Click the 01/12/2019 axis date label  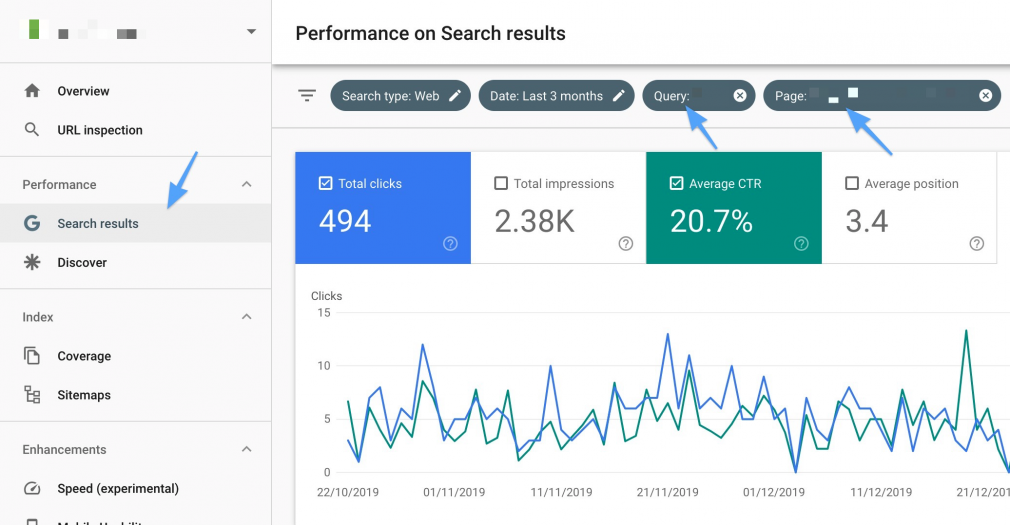(x=774, y=492)
